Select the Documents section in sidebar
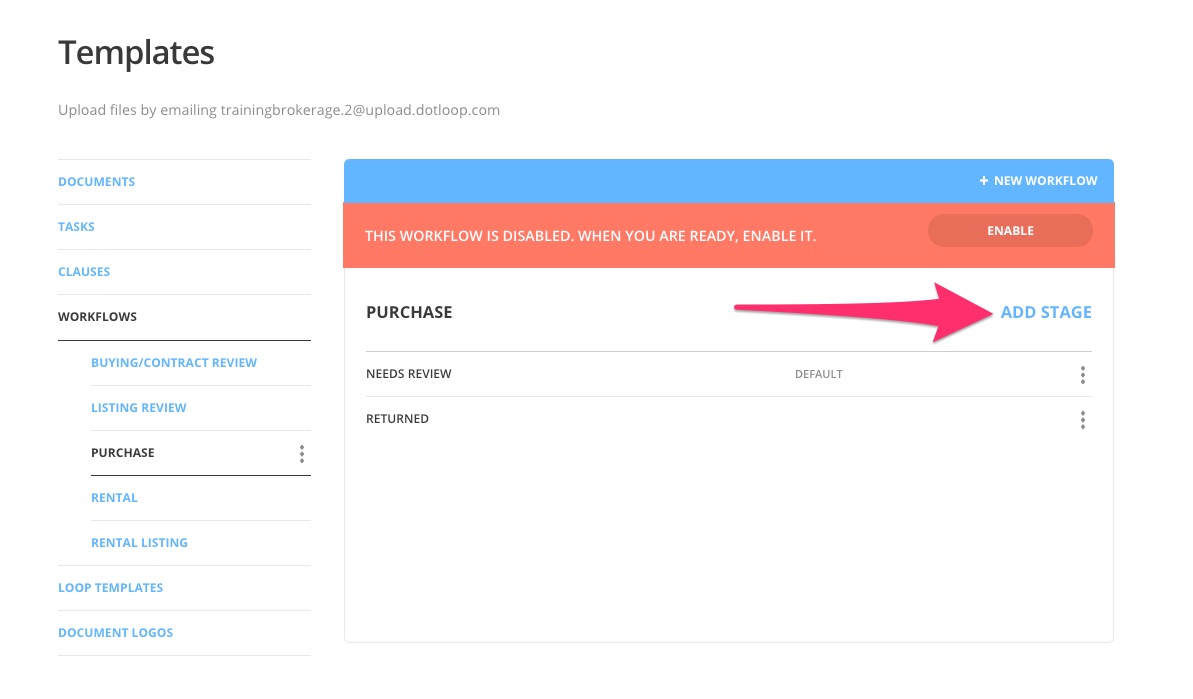The image size is (1193, 699). coord(96,181)
